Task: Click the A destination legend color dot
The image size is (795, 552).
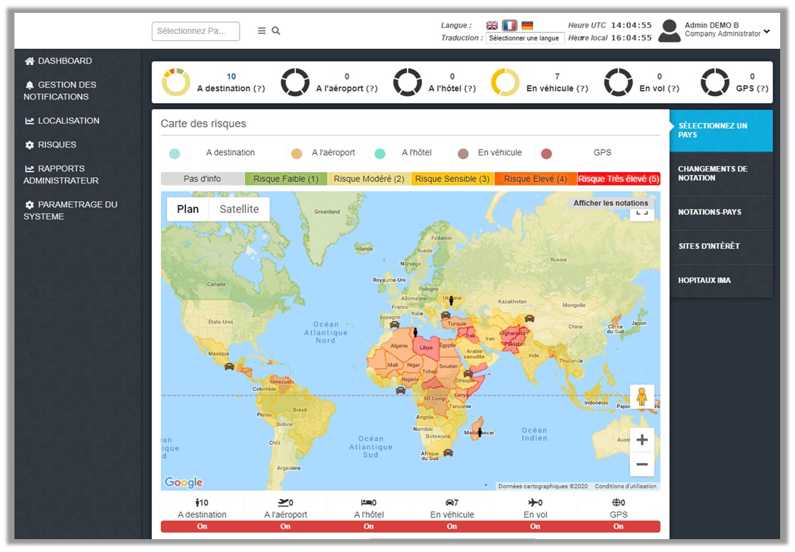Action: (x=174, y=154)
